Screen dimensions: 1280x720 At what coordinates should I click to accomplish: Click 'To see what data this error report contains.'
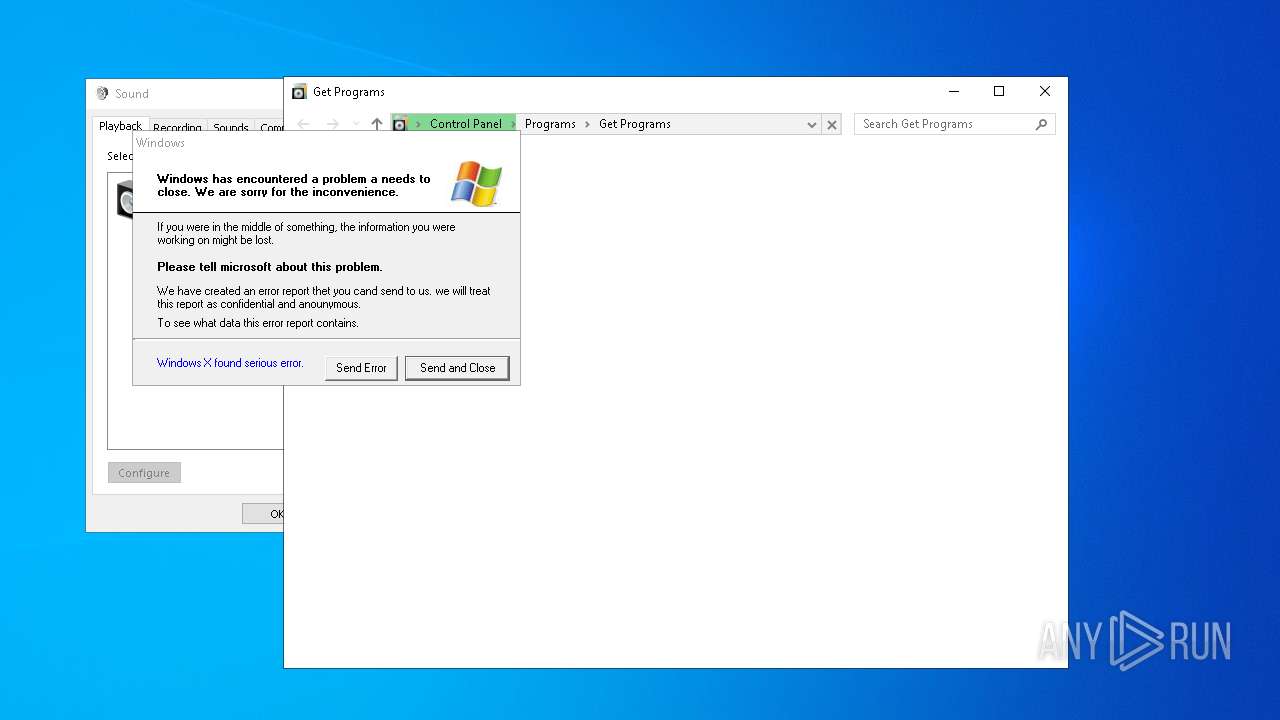258,323
